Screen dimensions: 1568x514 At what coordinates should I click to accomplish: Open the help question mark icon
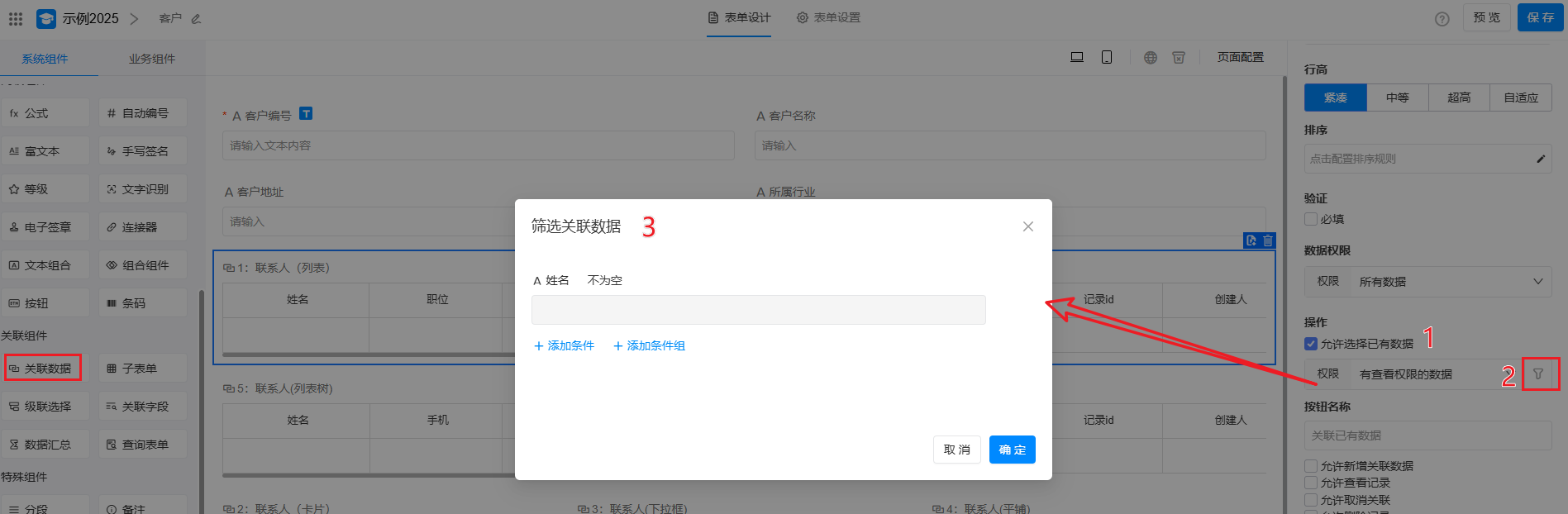1442,19
